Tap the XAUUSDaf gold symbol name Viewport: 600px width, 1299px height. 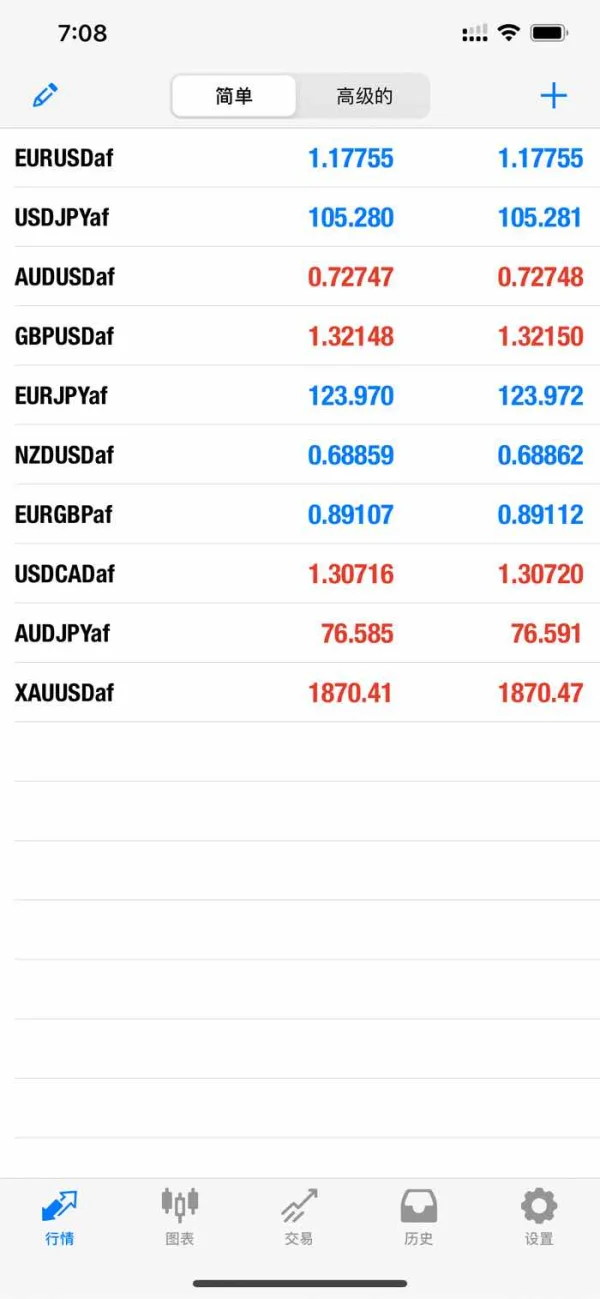65,692
